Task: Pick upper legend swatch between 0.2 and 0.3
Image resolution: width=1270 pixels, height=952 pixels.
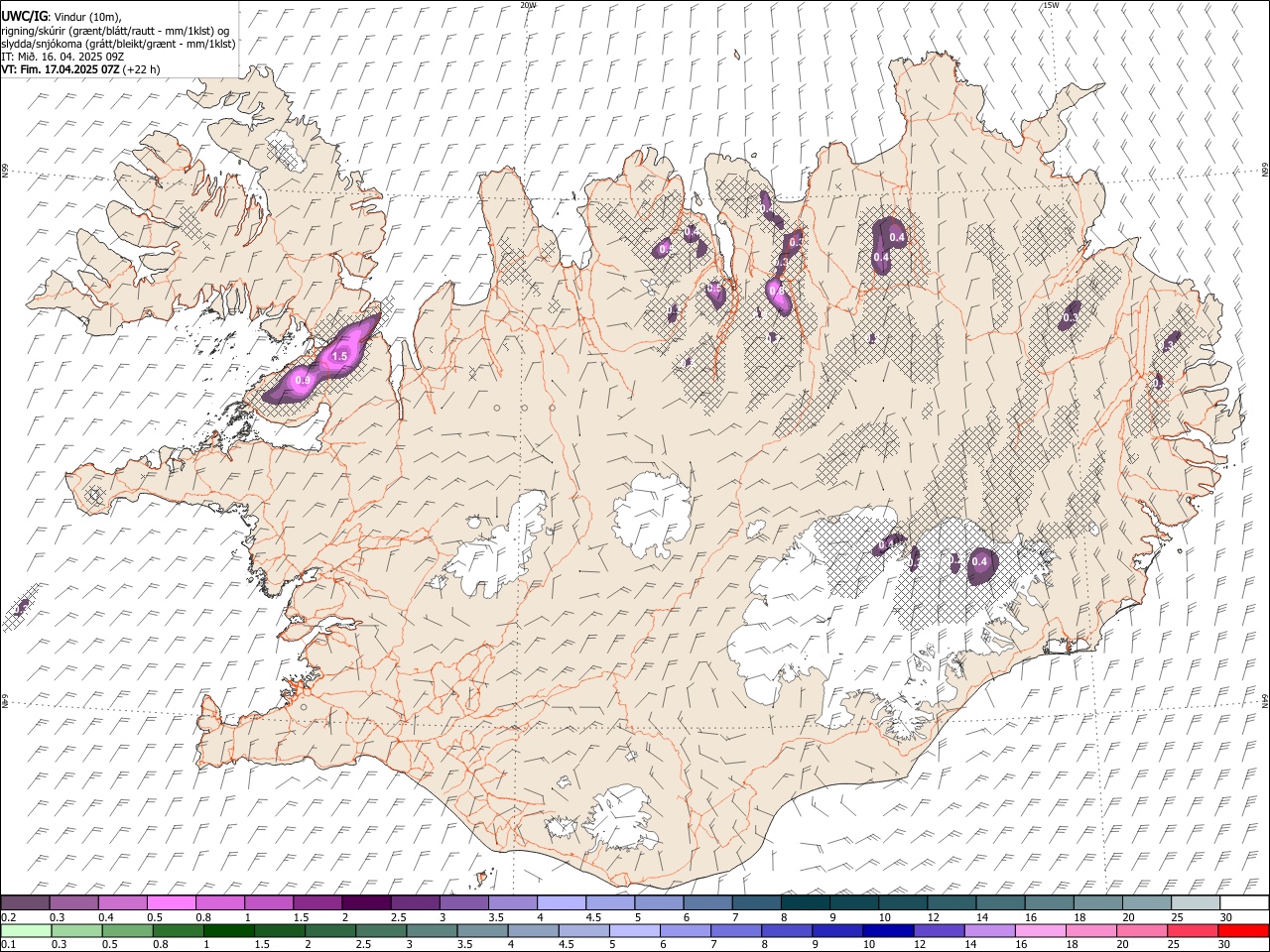Action: [25, 903]
